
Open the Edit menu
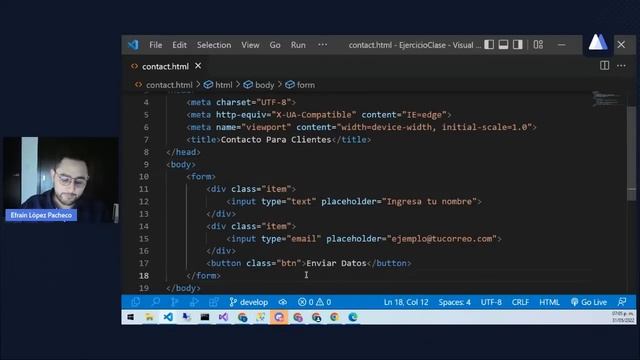(x=179, y=45)
